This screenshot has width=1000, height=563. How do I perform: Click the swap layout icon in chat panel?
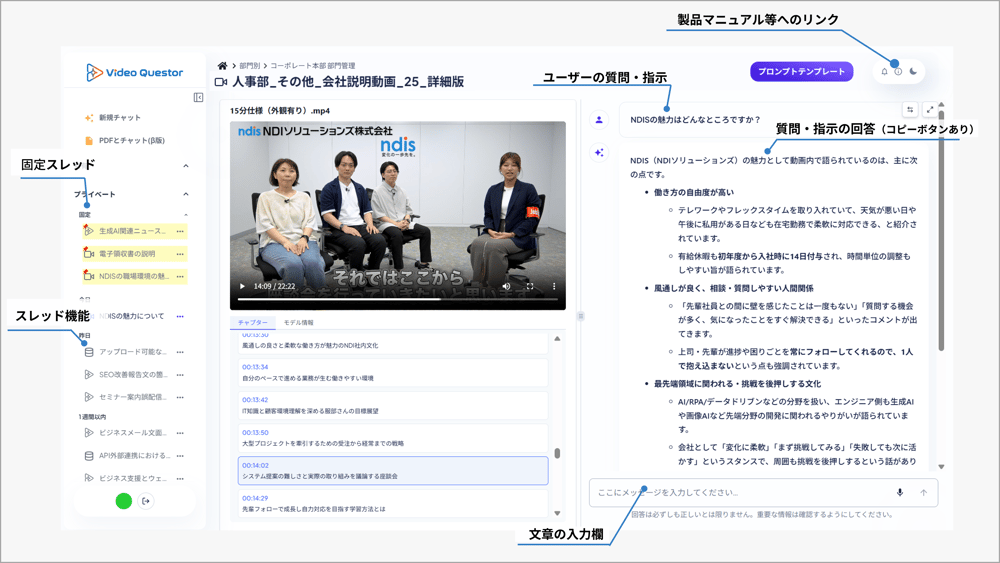[910, 110]
